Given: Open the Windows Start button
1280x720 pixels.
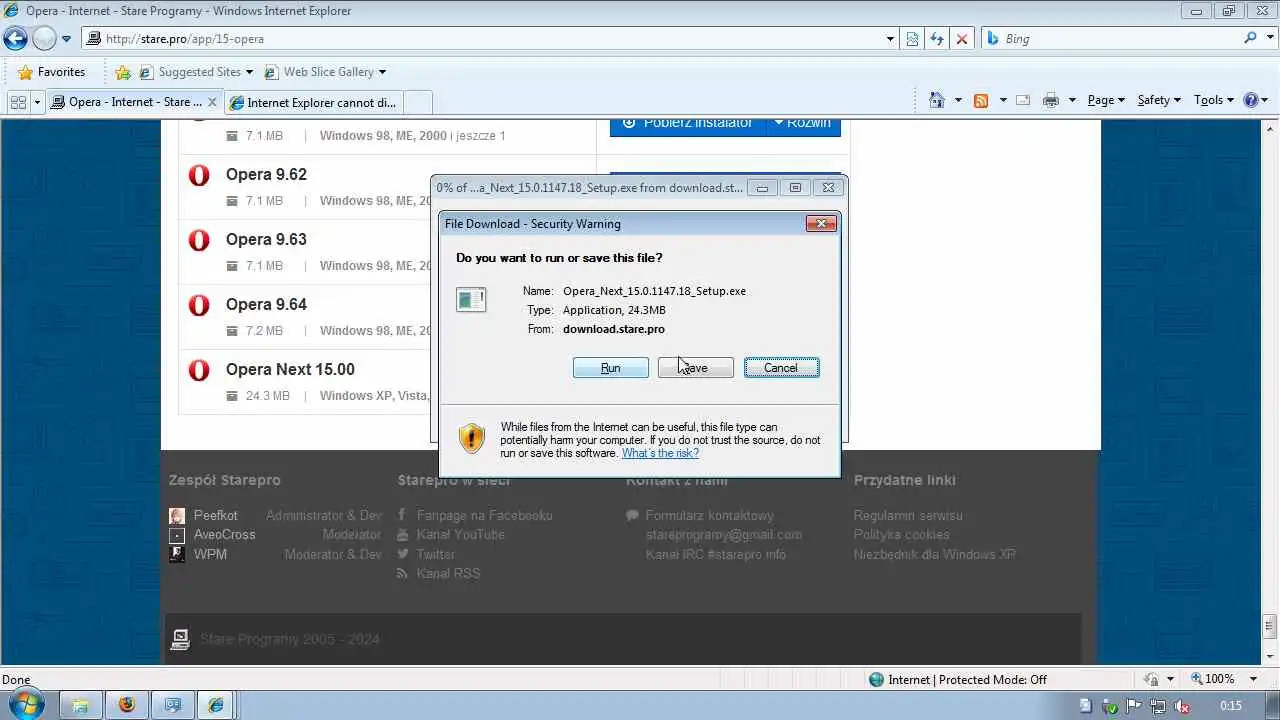Looking at the screenshot, I should 25,704.
